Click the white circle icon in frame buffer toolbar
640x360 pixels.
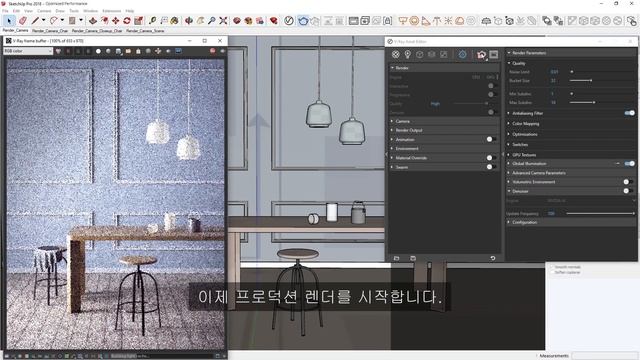(x=98, y=51)
